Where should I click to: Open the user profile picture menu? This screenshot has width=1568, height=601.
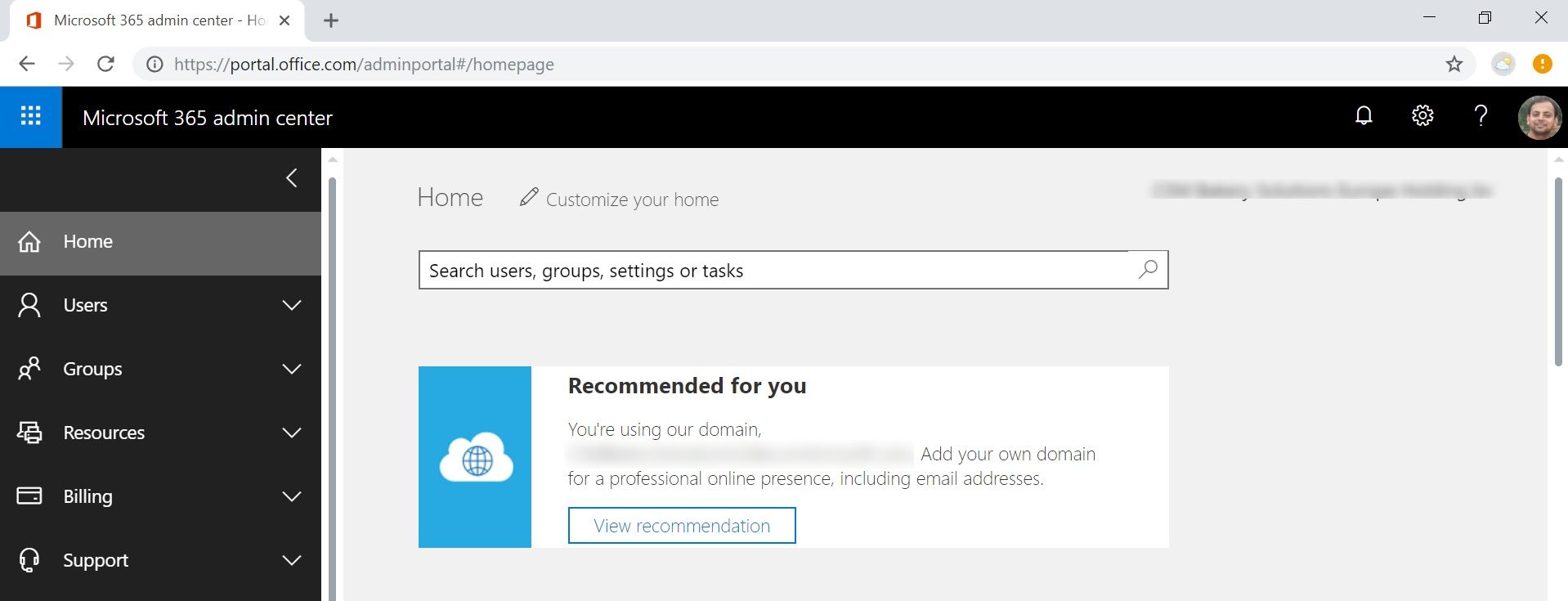1539,117
